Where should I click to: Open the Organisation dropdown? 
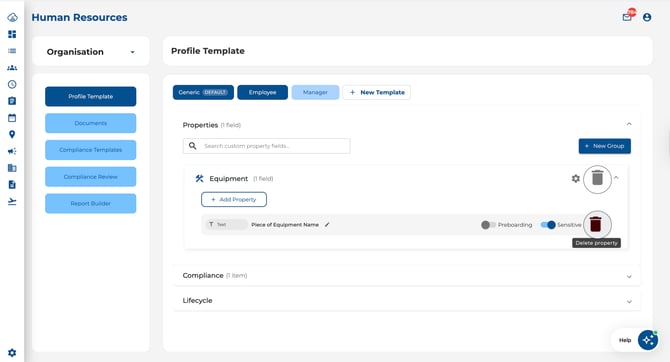pyautogui.click(x=91, y=52)
